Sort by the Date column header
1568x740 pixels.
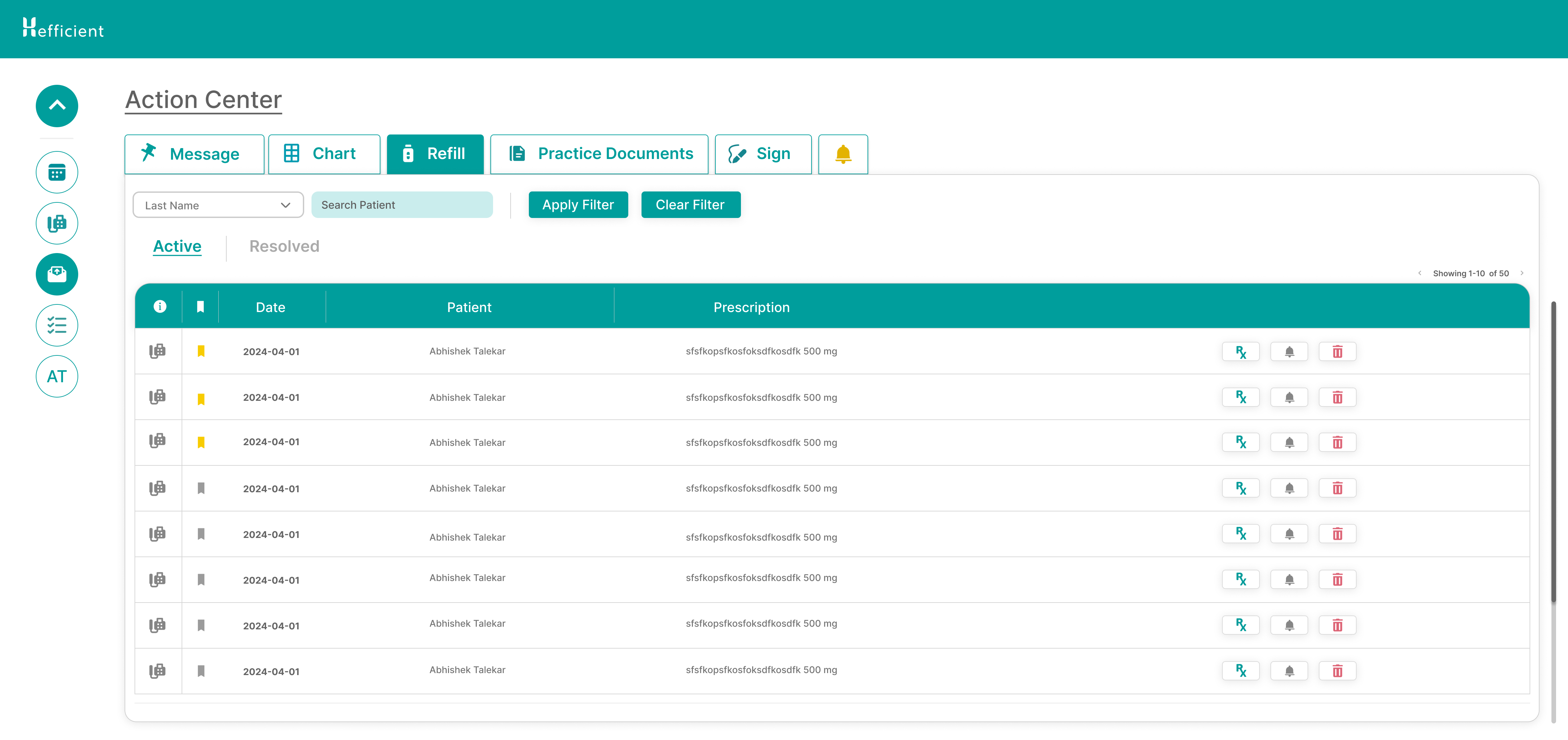click(x=271, y=307)
